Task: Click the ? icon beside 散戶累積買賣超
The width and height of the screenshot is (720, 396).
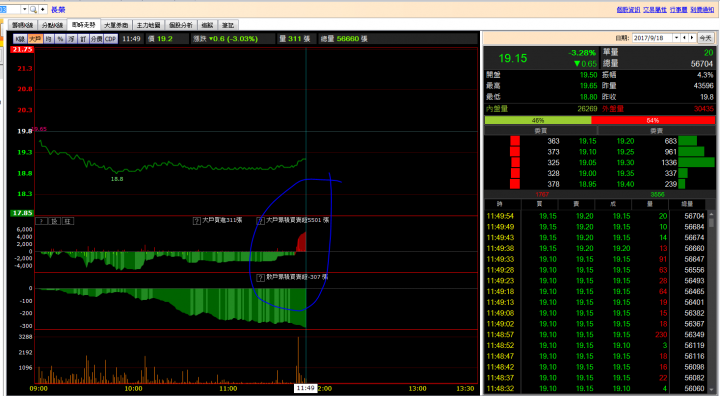Action: [x=260, y=277]
